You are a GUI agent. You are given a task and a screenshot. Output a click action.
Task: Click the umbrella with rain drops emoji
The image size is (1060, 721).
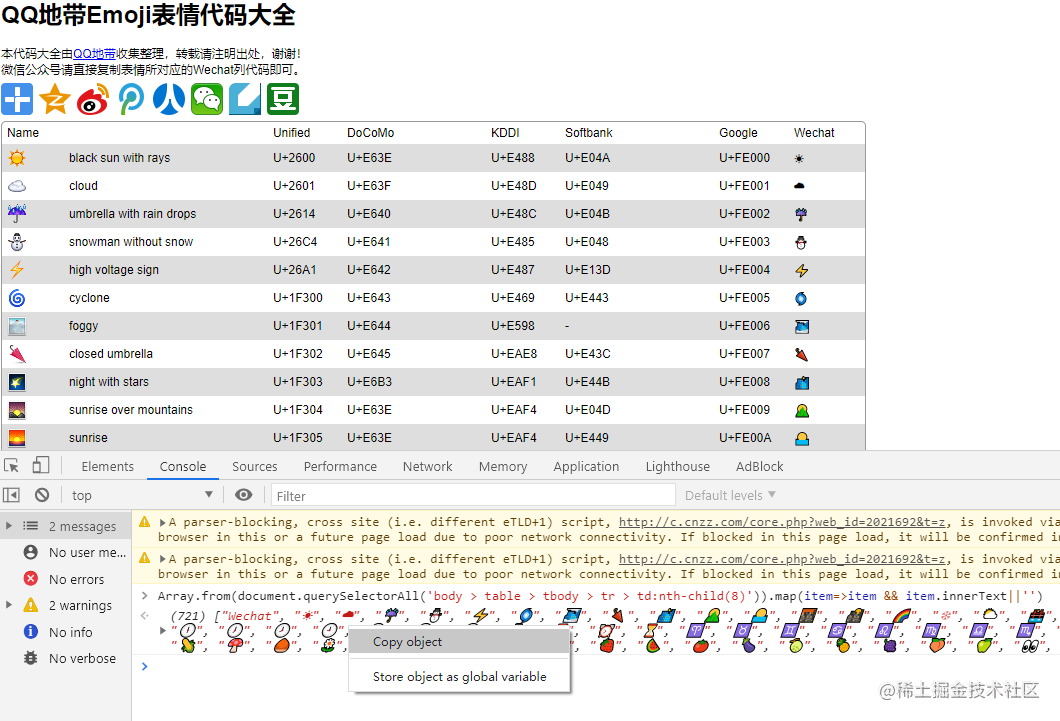coord(17,214)
